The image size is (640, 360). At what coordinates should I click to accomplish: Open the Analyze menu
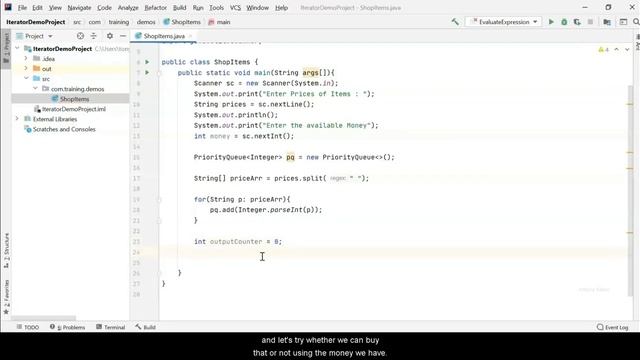click(128, 7)
